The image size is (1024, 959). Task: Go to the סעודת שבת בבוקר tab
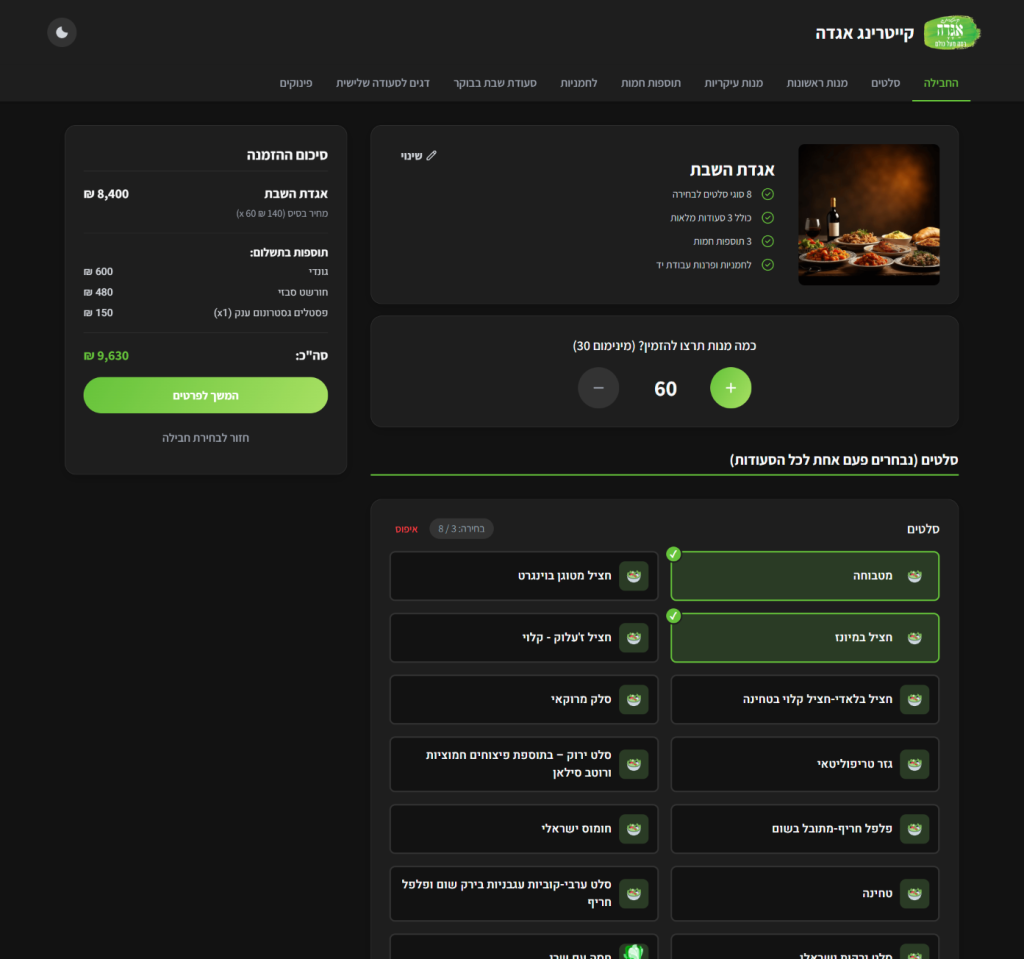coord(495,83)
